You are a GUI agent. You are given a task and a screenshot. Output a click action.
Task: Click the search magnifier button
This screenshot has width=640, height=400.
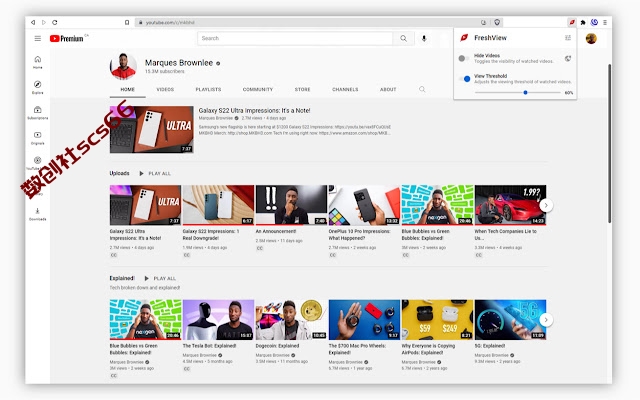coord(403,38)
